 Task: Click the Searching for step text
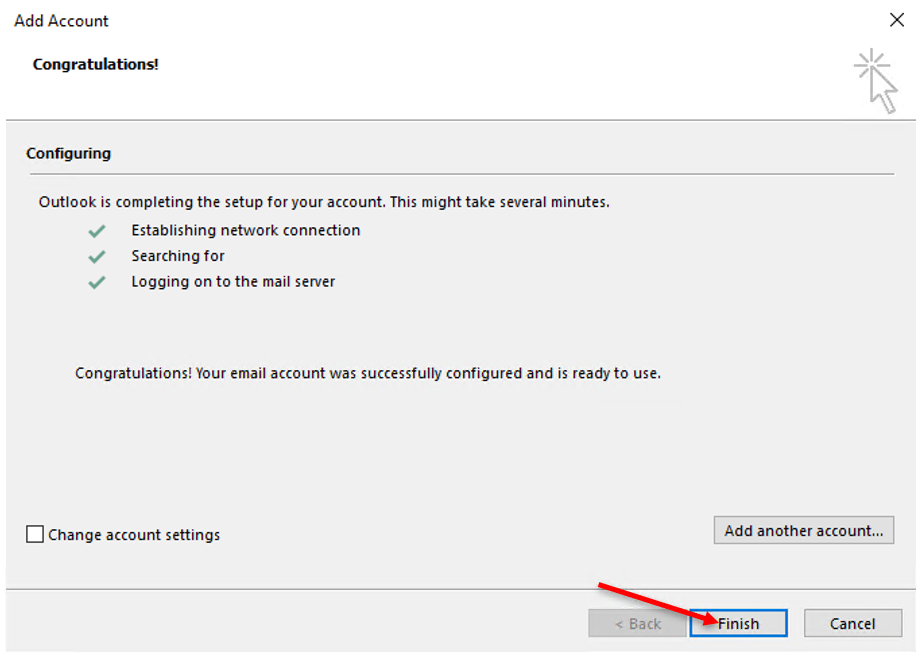pyautogui.click(x=178, y=256)
